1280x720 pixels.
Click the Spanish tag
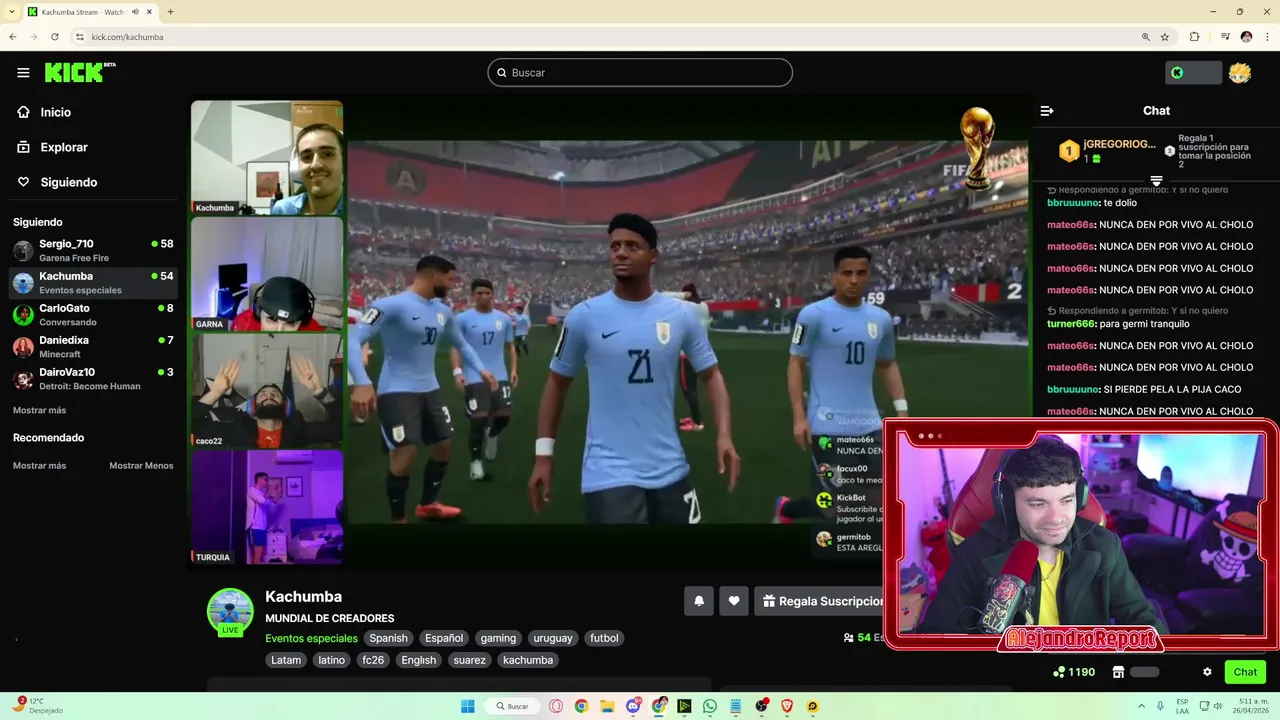coord(388,638)
